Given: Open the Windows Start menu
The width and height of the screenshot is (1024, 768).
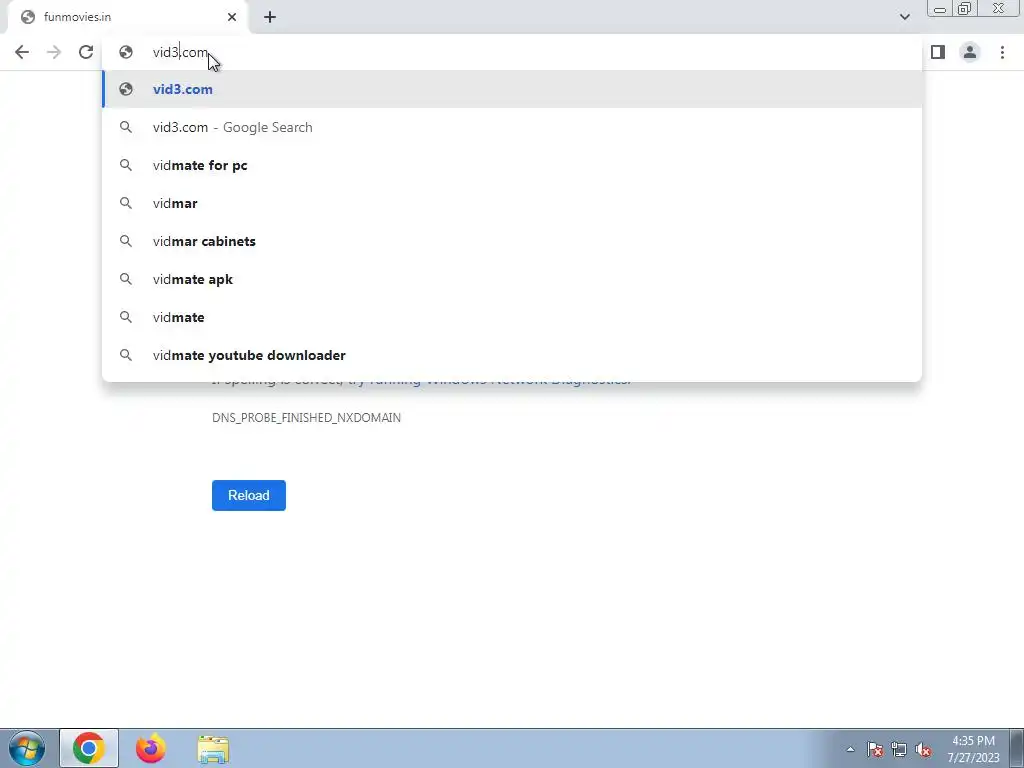Looking at the screenshot, I should [27, 748].
